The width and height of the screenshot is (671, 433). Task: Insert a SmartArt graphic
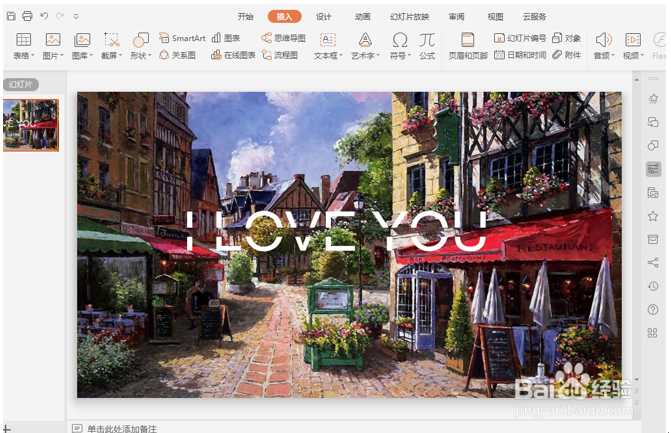click(182, 38)
